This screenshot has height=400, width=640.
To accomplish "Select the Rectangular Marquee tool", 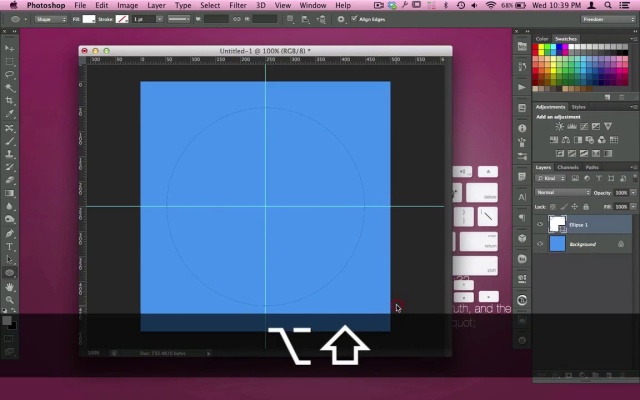I will [x=9, y=62].
